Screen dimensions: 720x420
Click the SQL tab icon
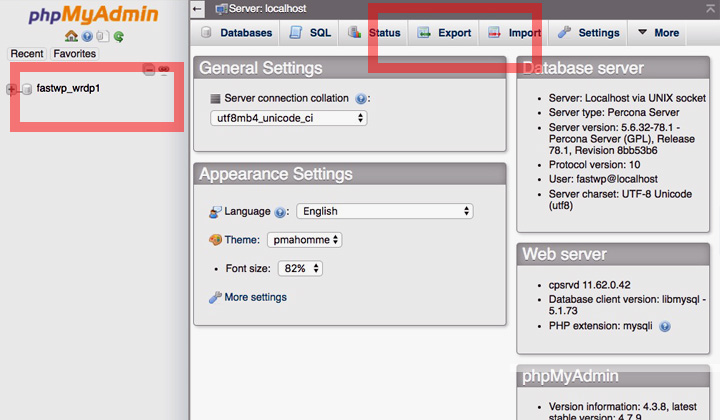point(296,32)
